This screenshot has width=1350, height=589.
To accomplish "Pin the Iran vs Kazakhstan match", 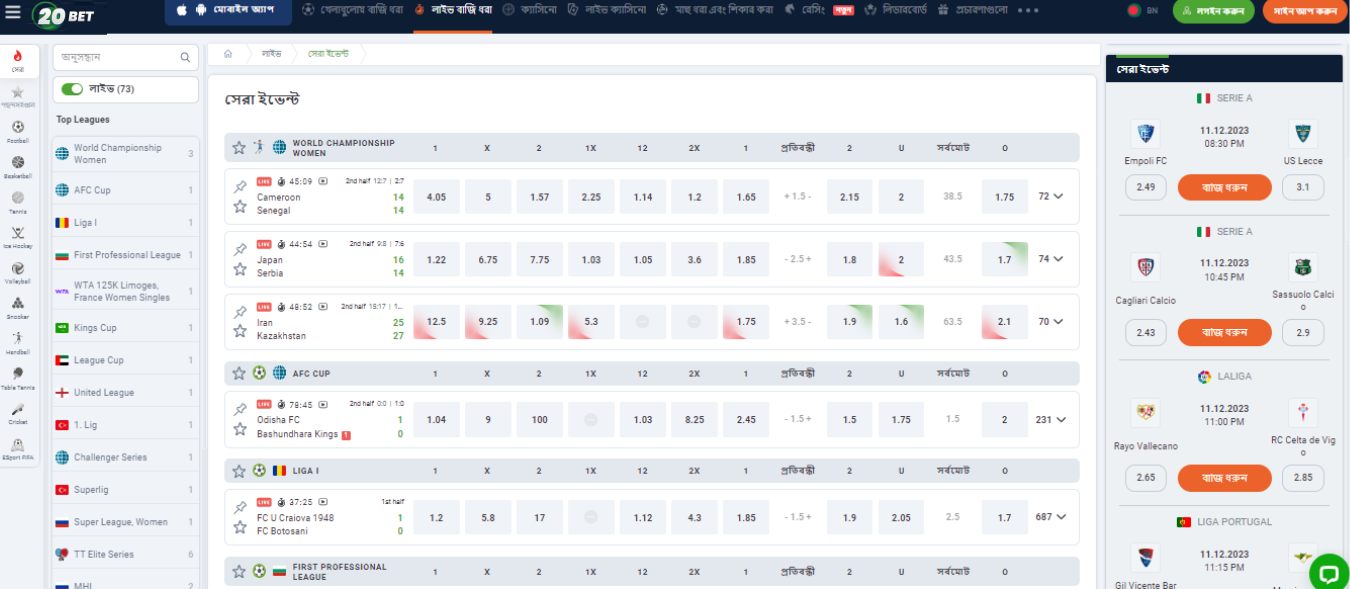I will tap(240, 312).
